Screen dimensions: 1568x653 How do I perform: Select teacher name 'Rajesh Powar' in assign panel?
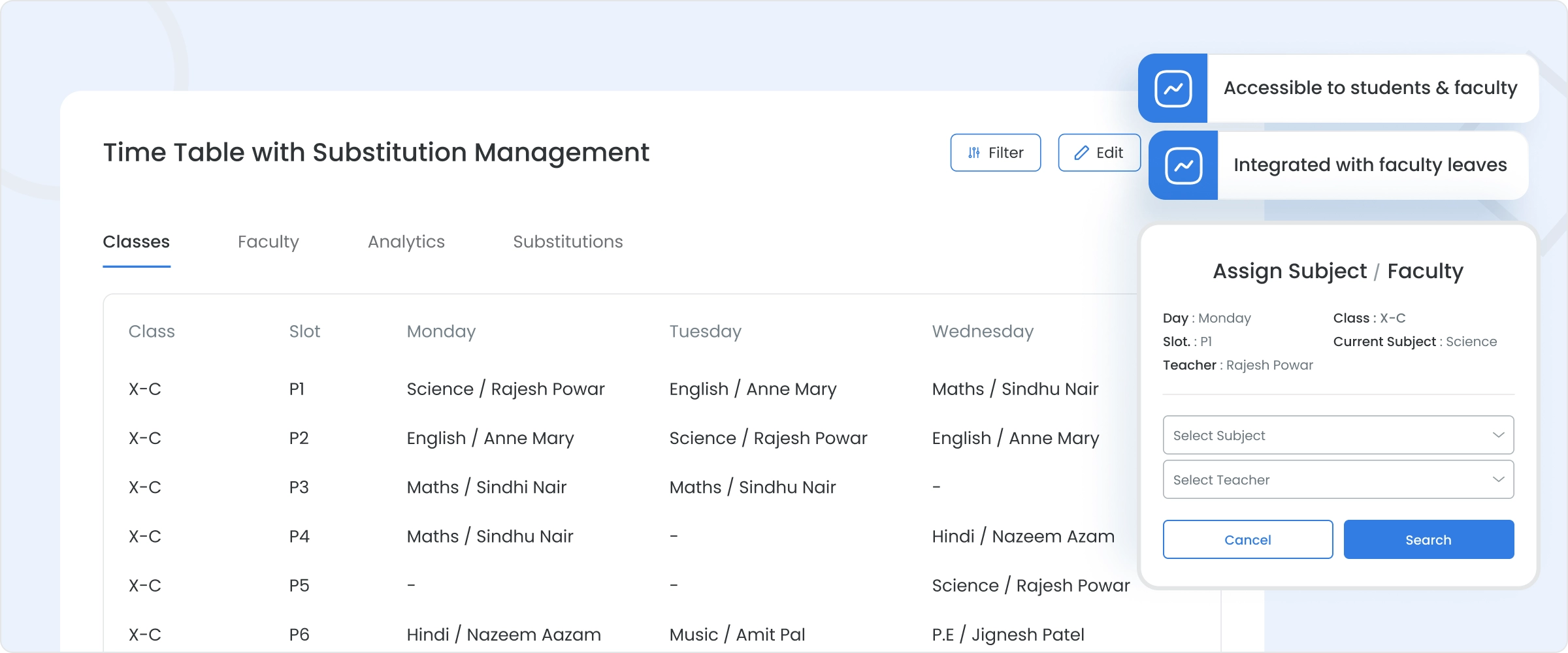click(x=1269, y=365)
